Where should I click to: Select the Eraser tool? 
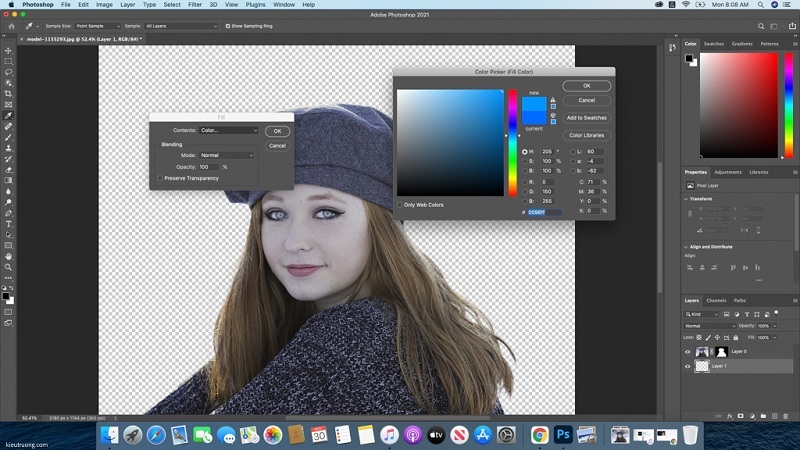[8, 170]
